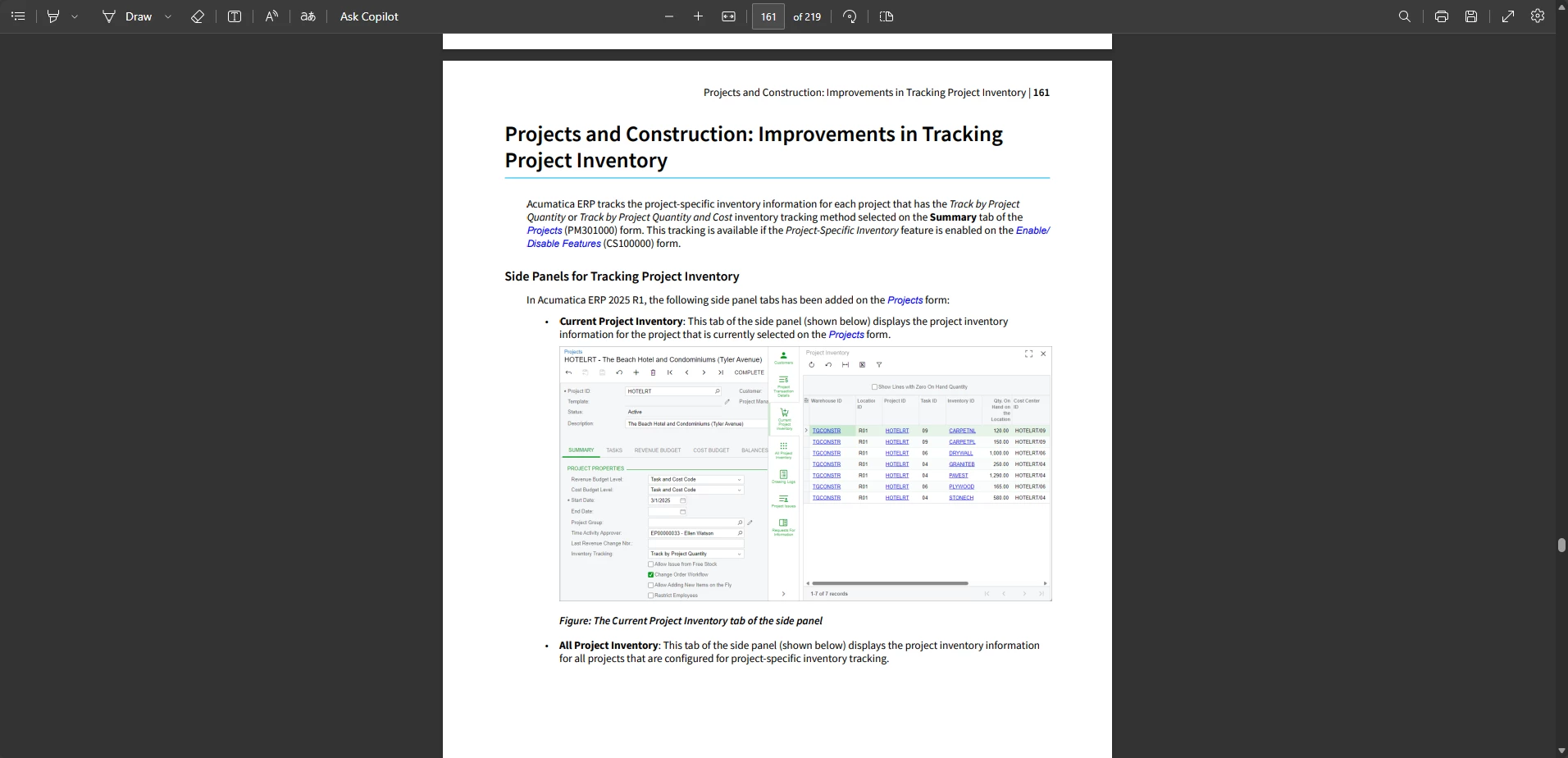1568x758 pixels.
Task: Print the PDF document
Action: pos(1442,16)
